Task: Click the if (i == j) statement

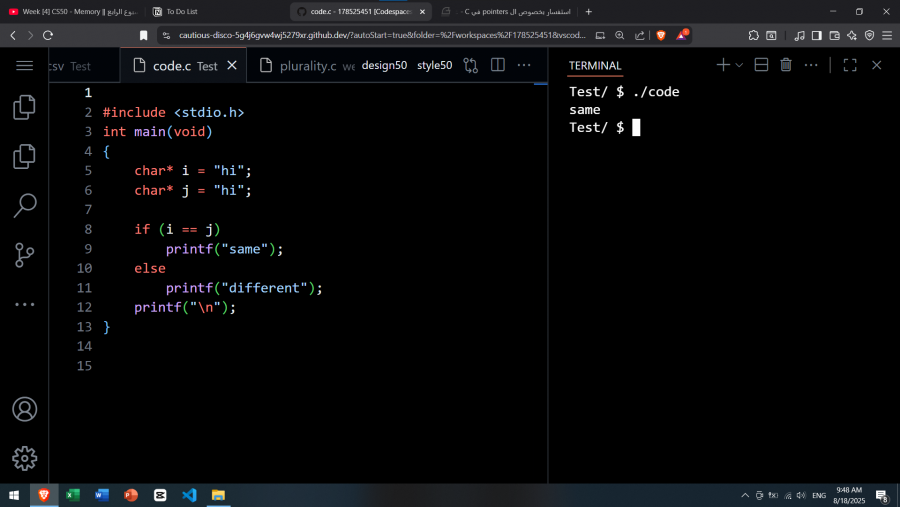Action: coord(177,229)
